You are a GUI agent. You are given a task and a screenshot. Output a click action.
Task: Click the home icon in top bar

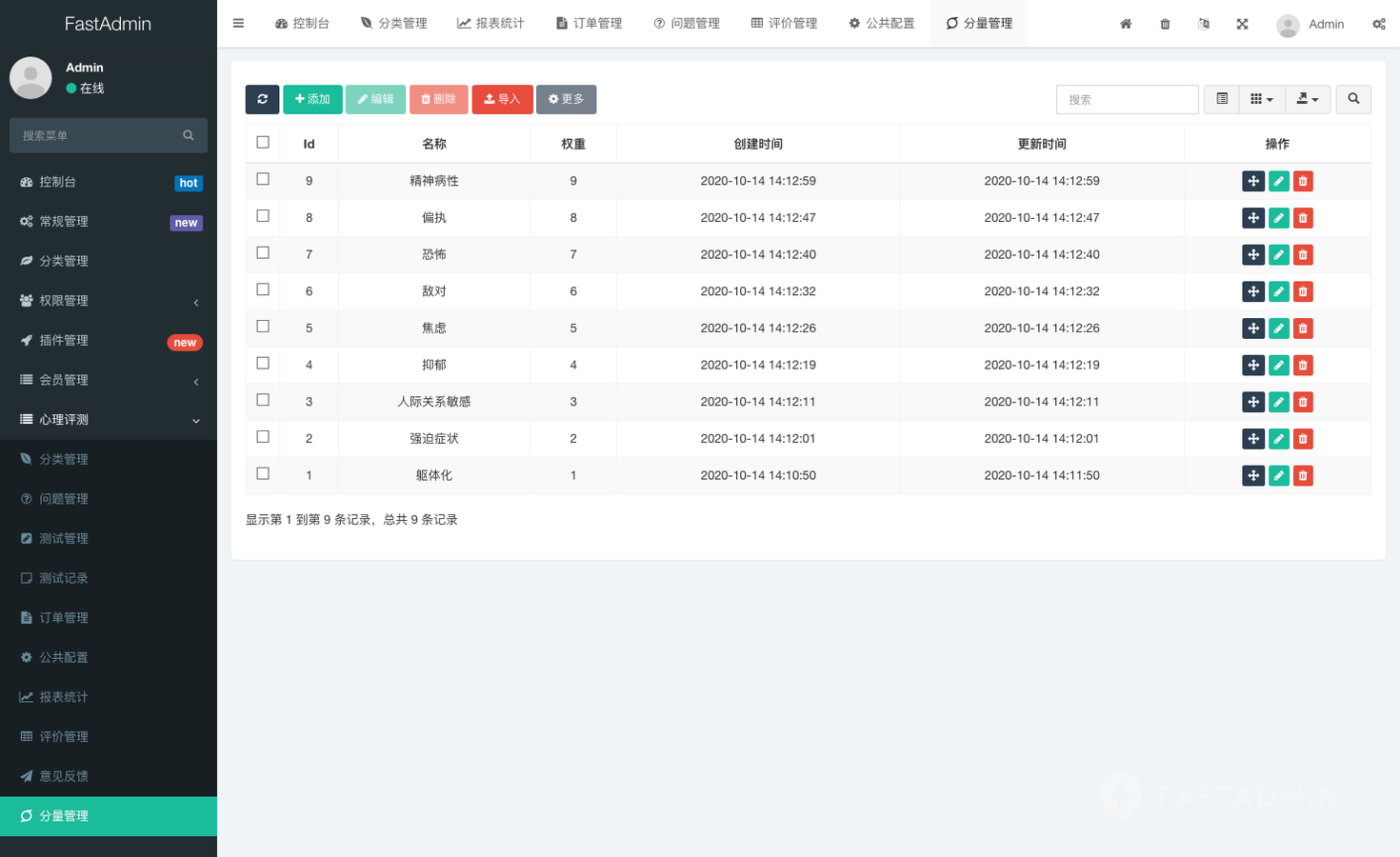[x=1126, y=24]
